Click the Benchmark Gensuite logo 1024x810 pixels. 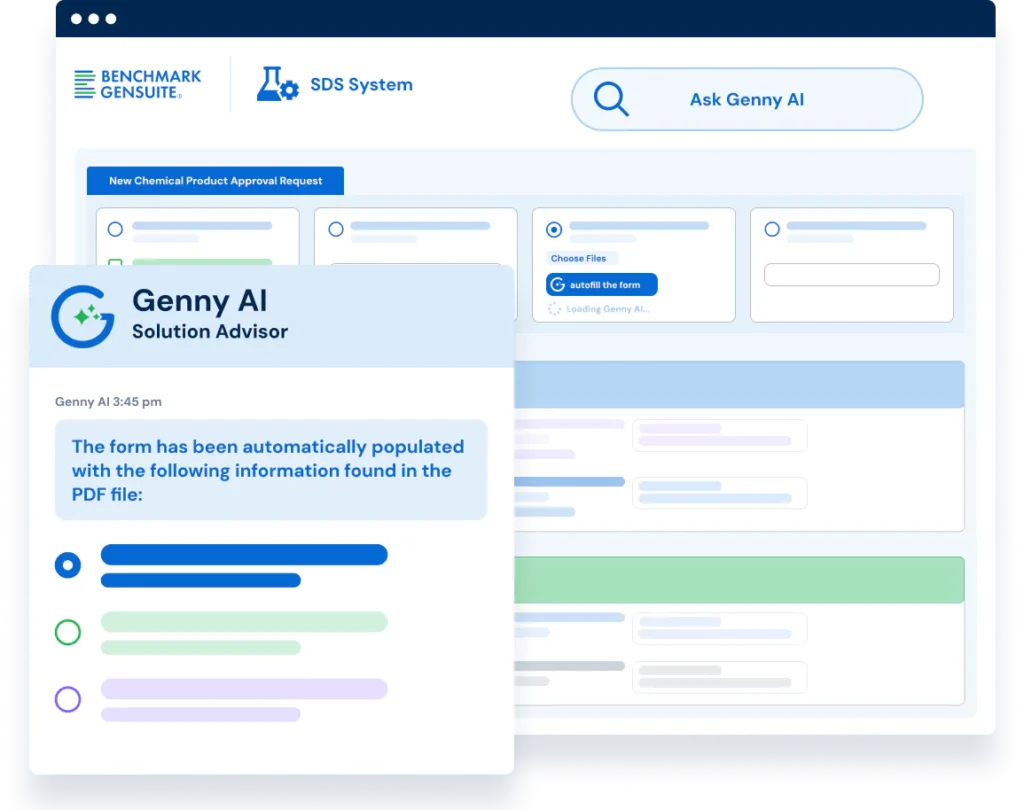138,84
